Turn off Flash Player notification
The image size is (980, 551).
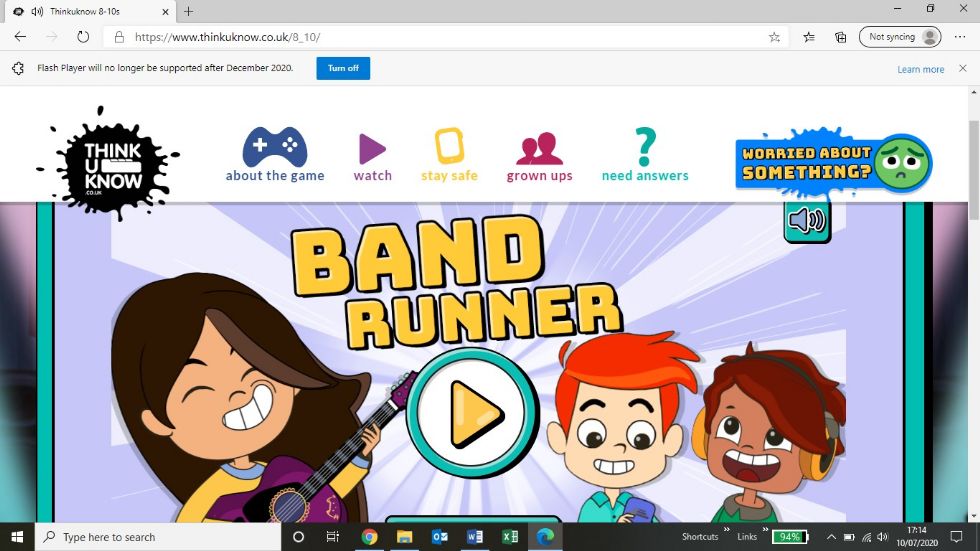343,68
